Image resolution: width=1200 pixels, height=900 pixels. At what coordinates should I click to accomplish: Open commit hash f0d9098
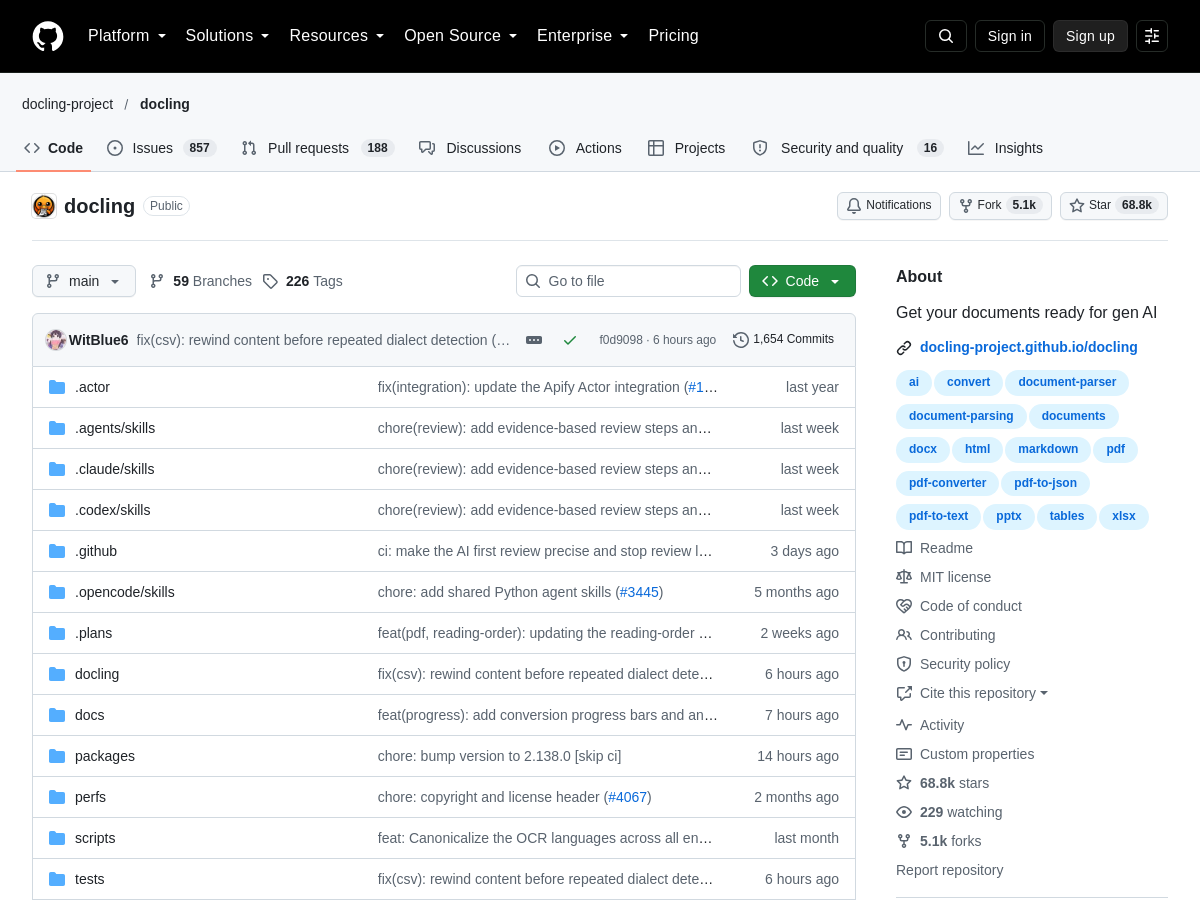point(621,340)
